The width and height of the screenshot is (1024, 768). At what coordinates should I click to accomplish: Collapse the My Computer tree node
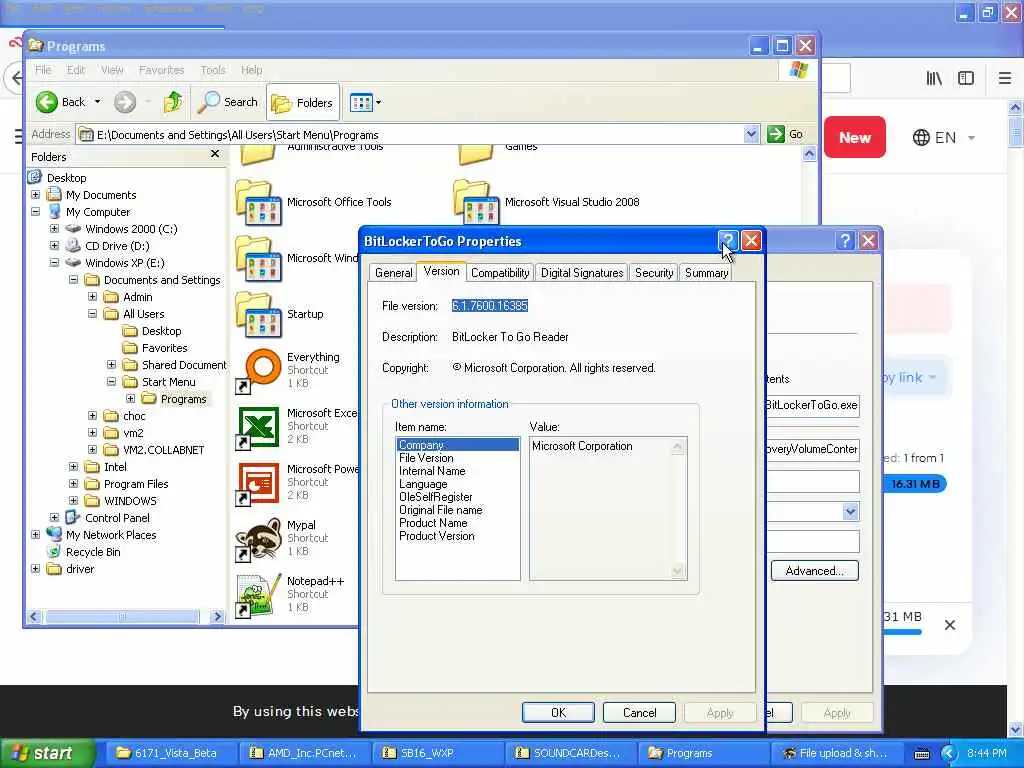(x=35, y=212)
